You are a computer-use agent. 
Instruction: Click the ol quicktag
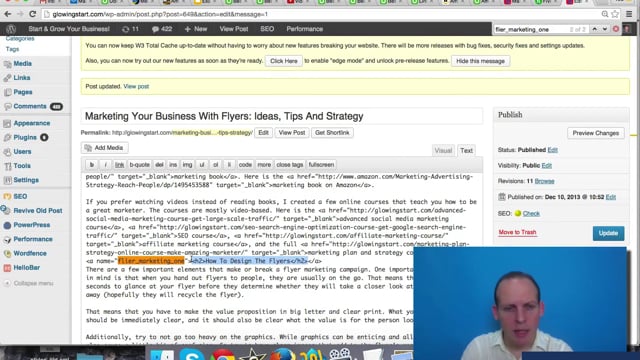click(x=216, y=165)
